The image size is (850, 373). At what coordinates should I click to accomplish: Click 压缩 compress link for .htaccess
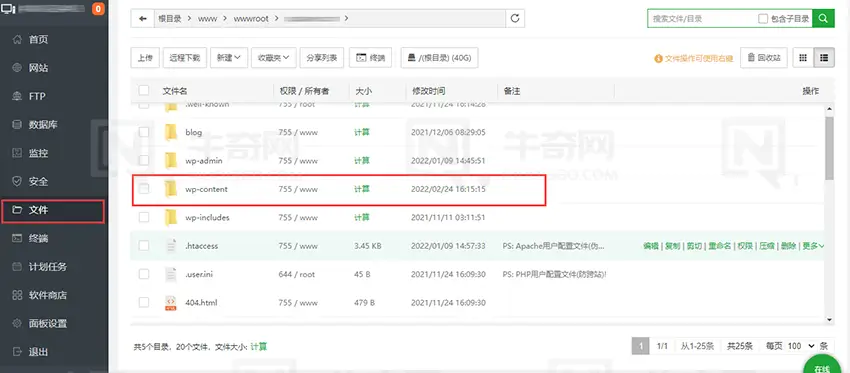pyautogui.click(x=767, y=246)
